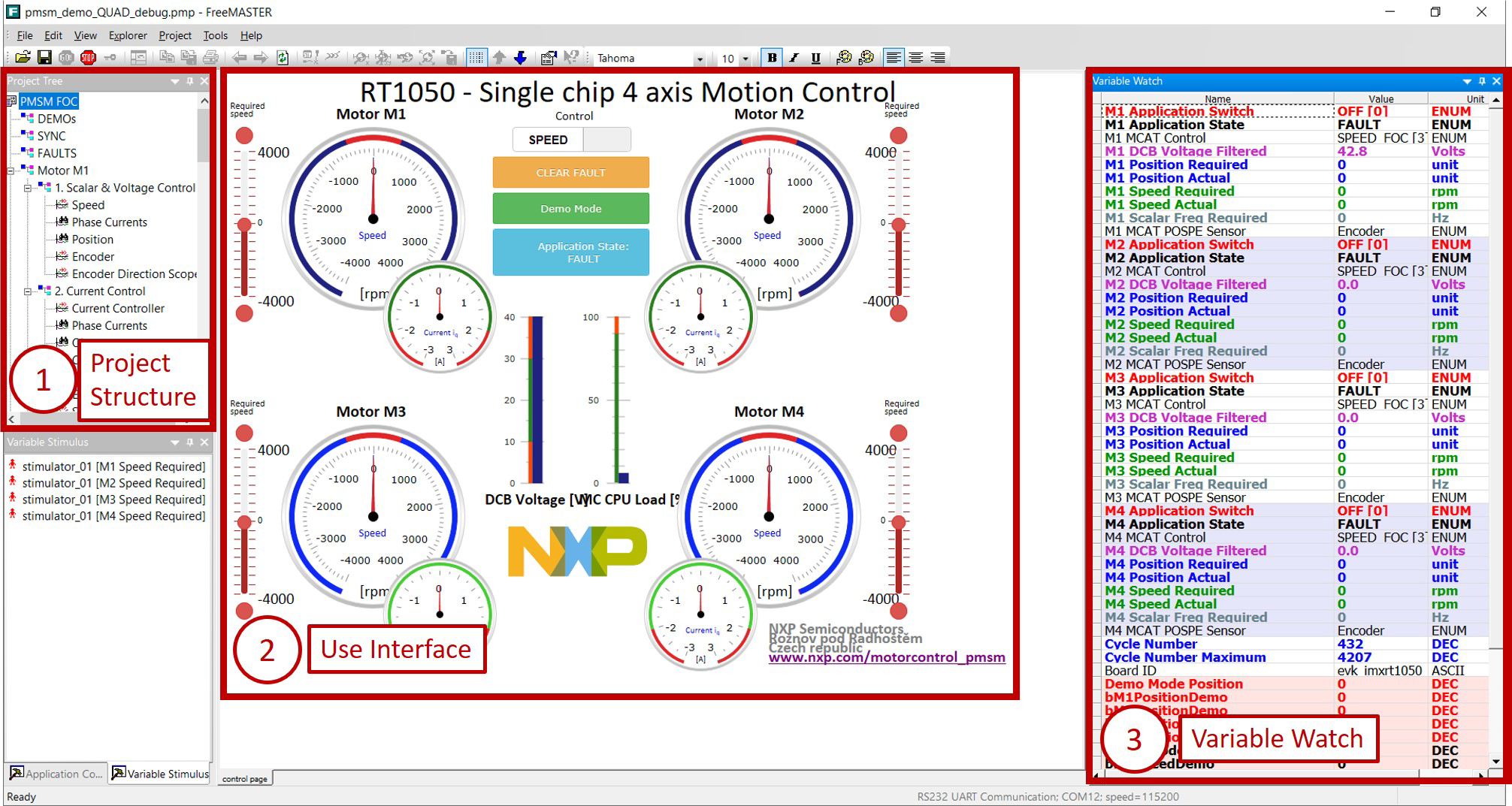Click the green GO start communication icon

[66, 57]
